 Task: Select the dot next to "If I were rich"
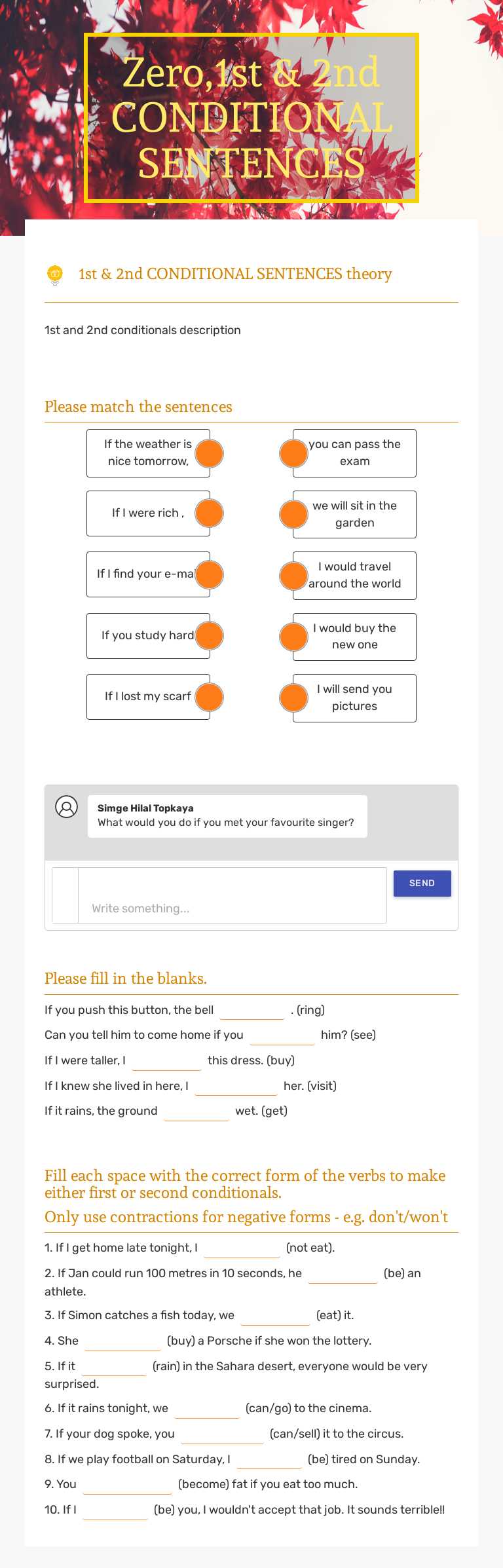pos(209,513)
